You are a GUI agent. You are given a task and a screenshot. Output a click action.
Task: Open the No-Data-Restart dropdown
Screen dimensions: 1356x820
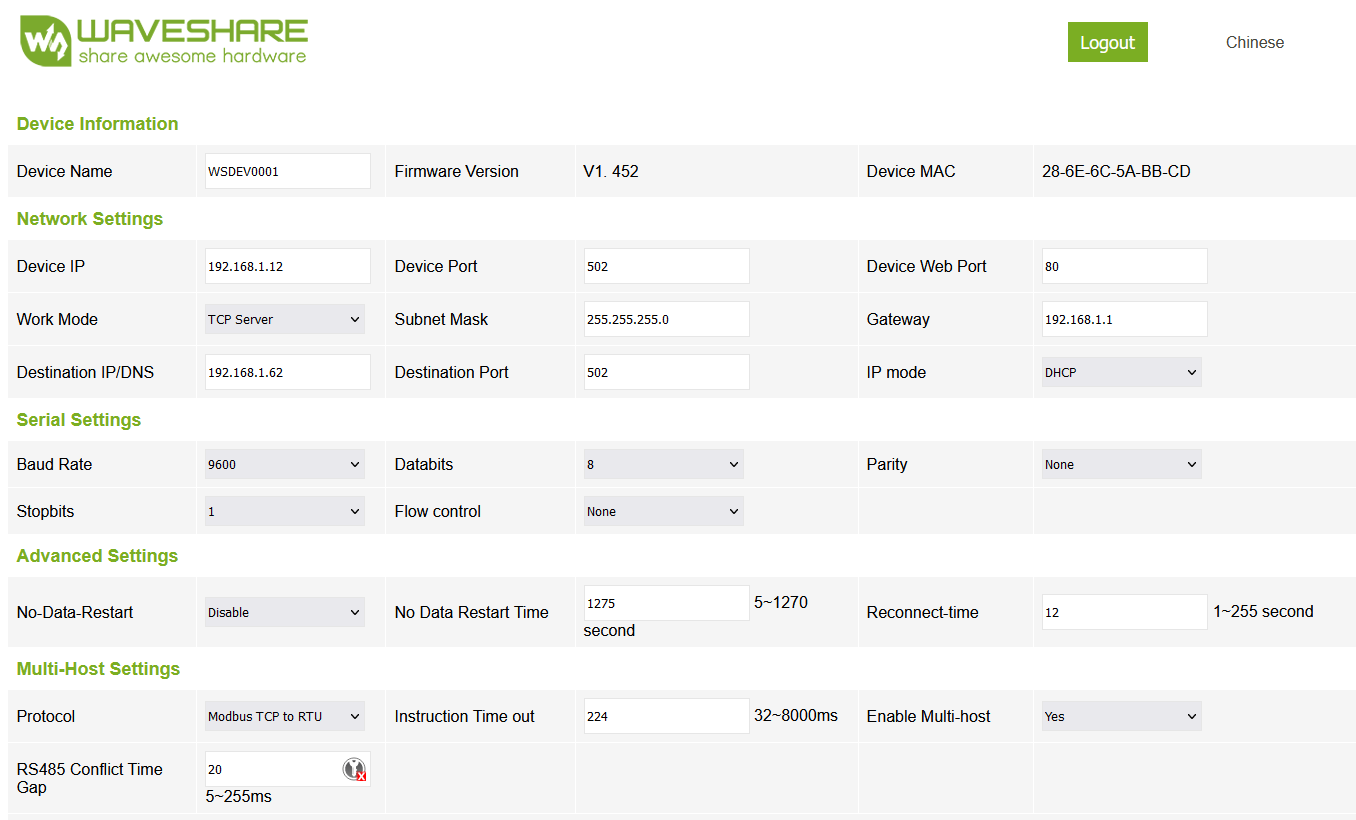[x=285, y=612]
